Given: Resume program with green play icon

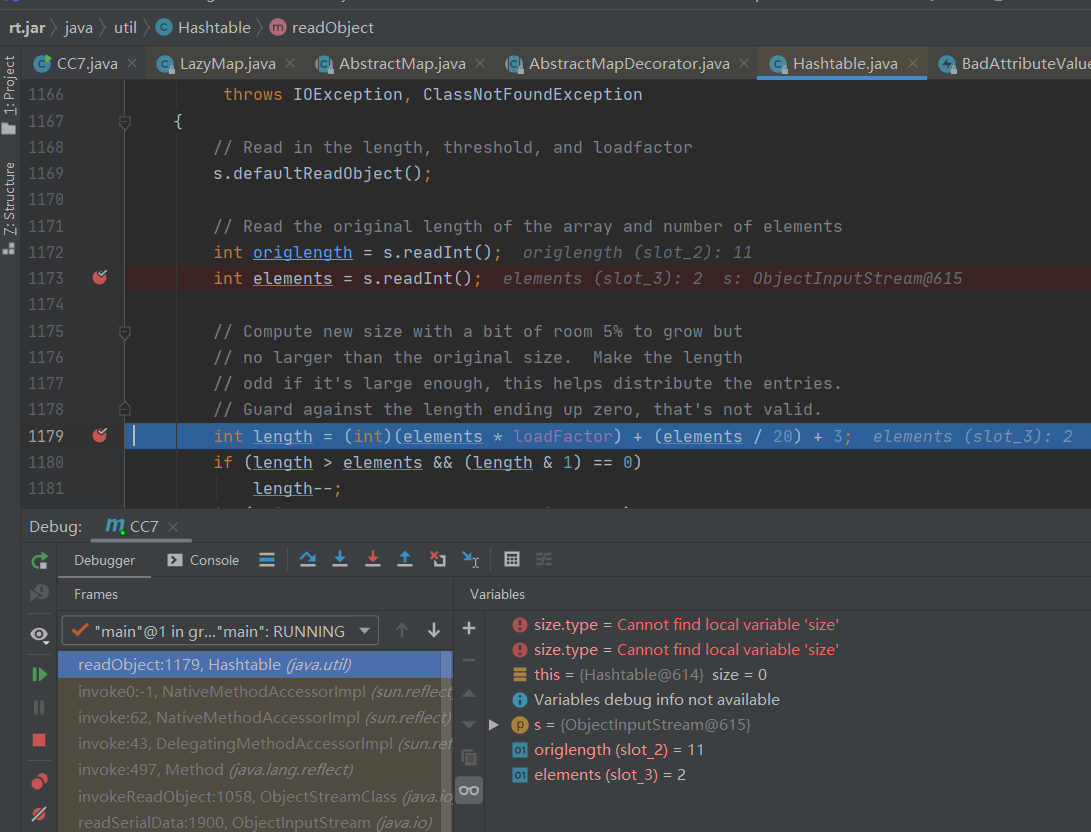Looking at the screenshot, I should click(x=40, y=674).
